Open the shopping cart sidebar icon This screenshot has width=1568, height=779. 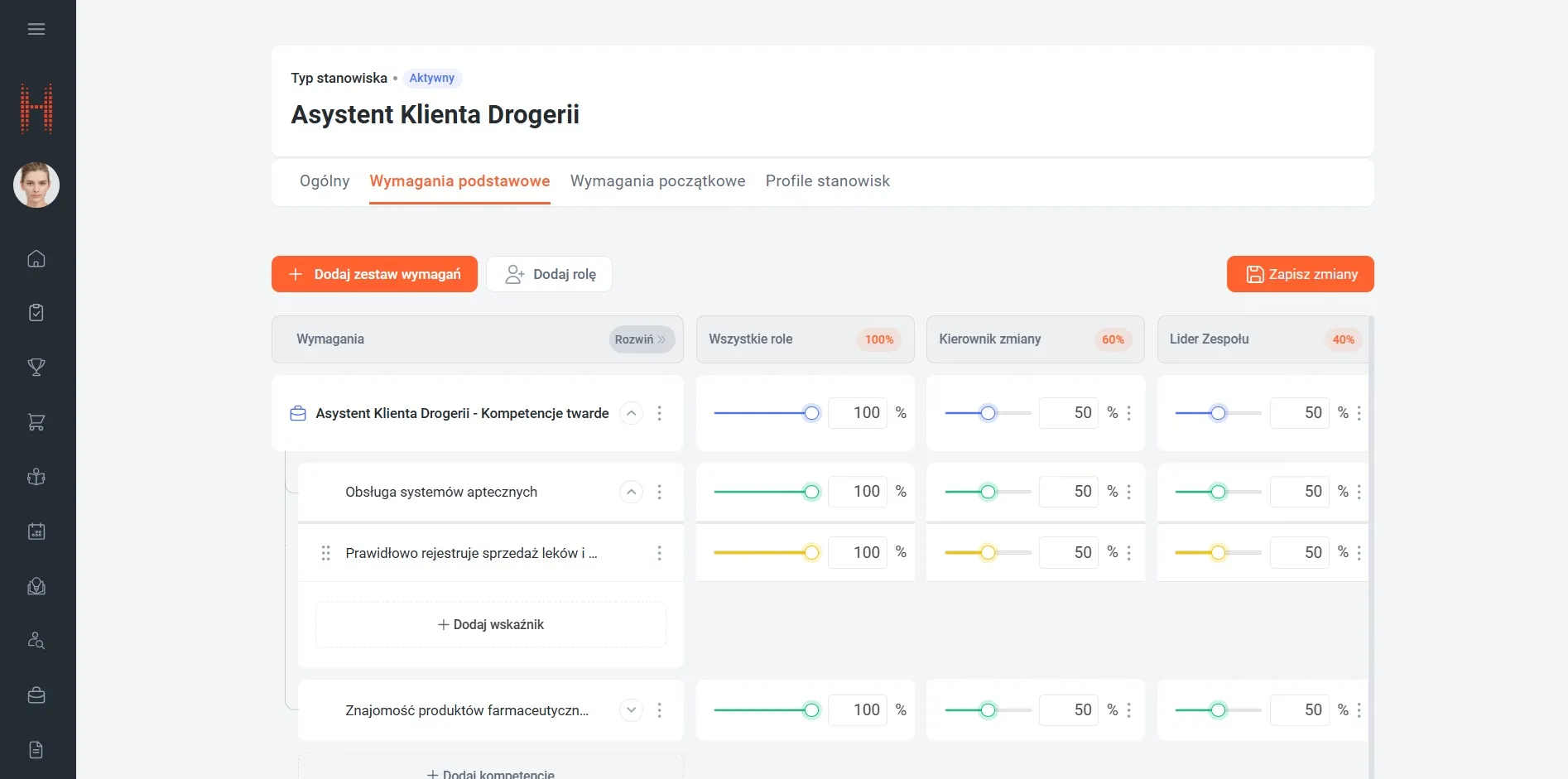pos(36,422)
